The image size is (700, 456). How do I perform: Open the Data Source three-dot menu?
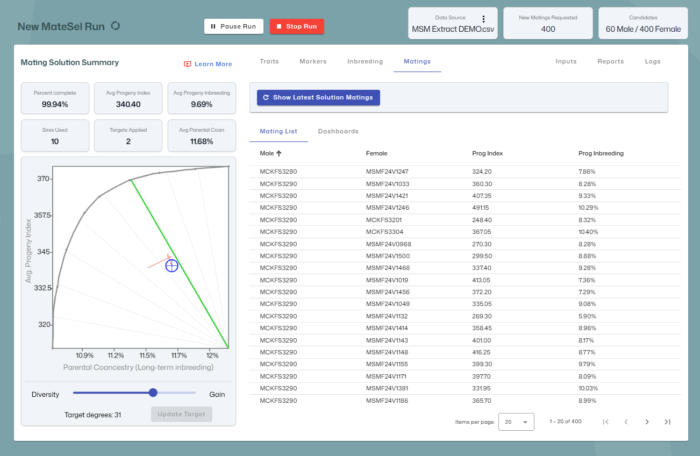tap(483, 18)
